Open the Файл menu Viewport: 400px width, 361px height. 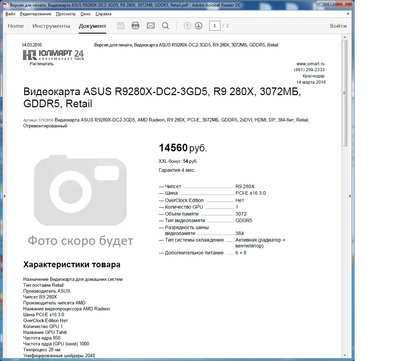[x=10, y=14]
